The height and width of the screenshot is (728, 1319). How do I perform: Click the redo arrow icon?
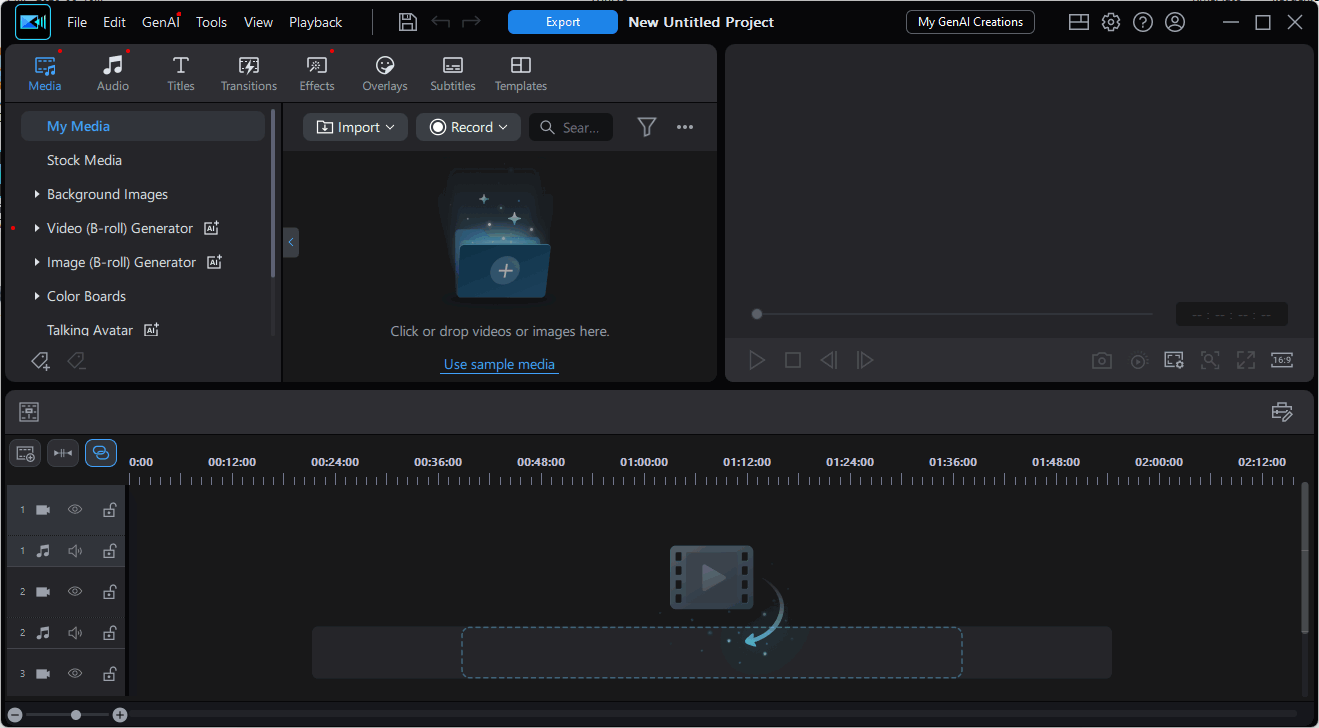471,22
